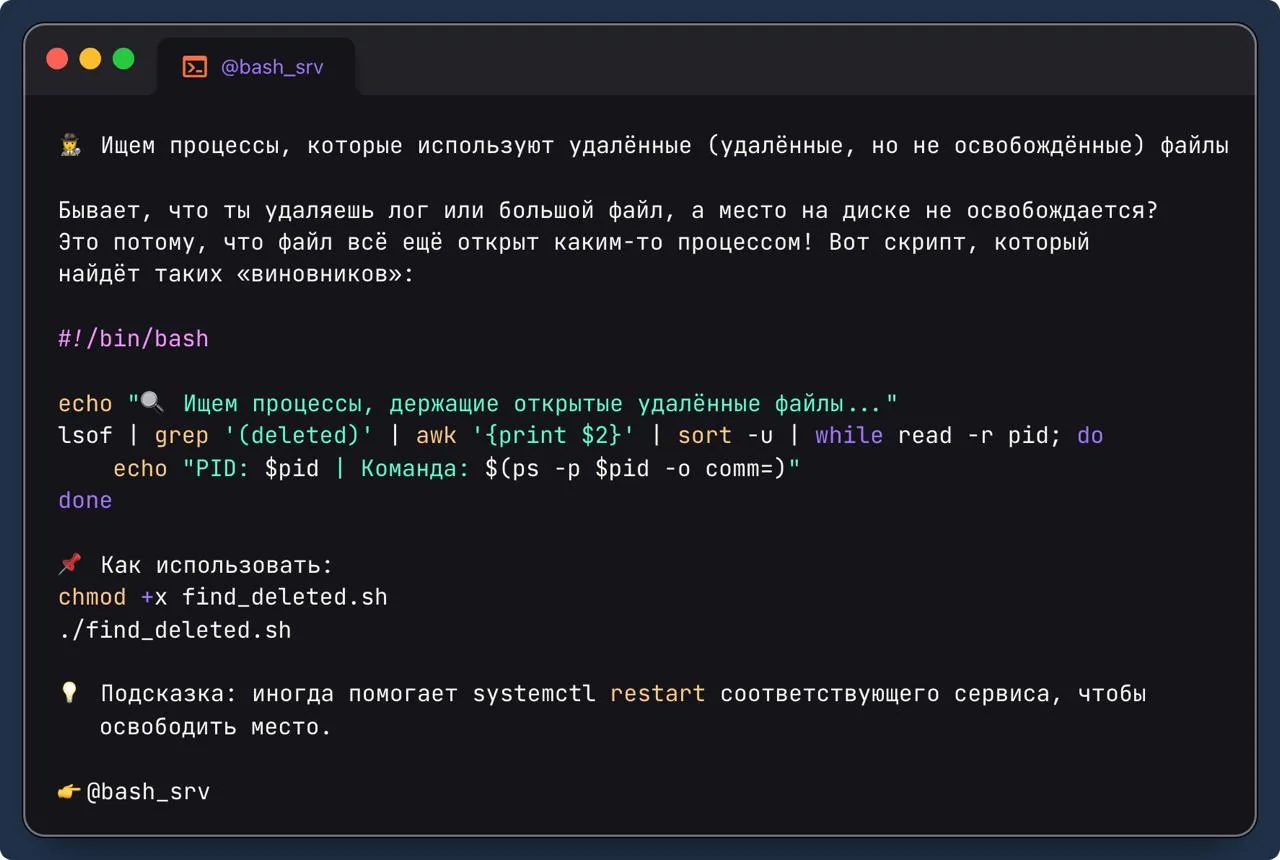Click the detective emoji in the heading line
The height and width of the screenshot is (860, 1280).
point(69,146)
